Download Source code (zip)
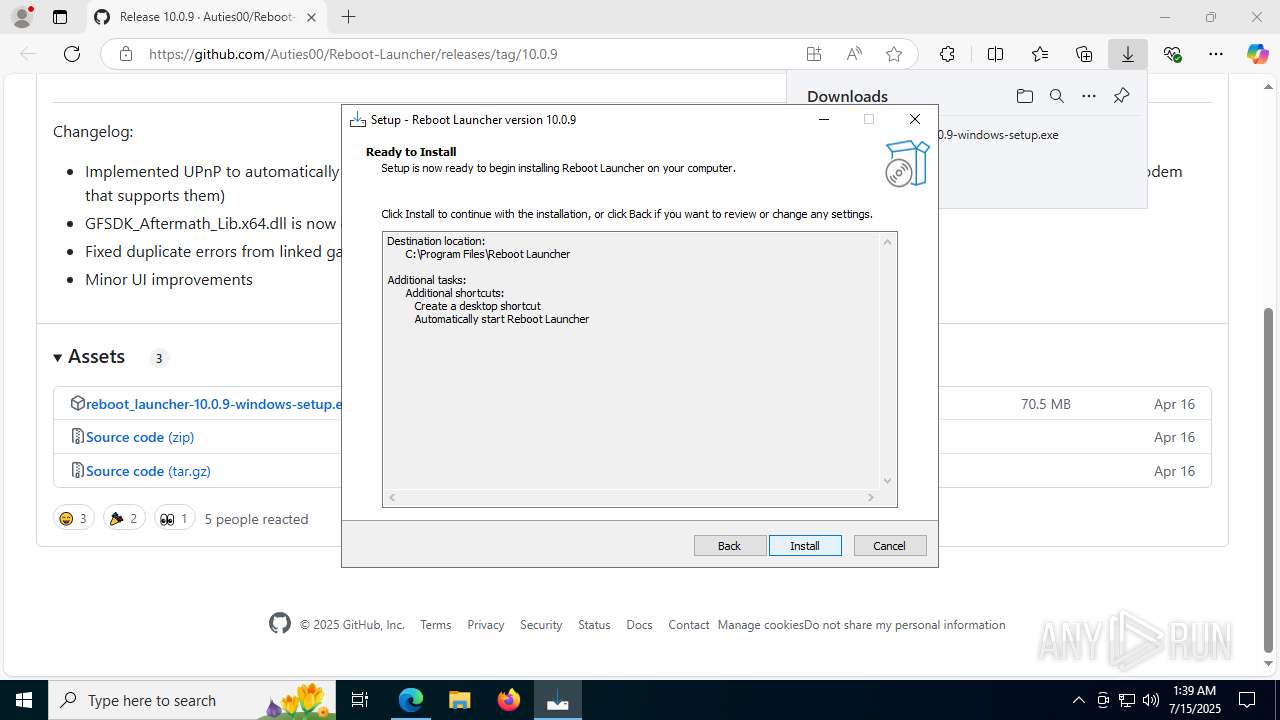 click(x=140, y=437)
